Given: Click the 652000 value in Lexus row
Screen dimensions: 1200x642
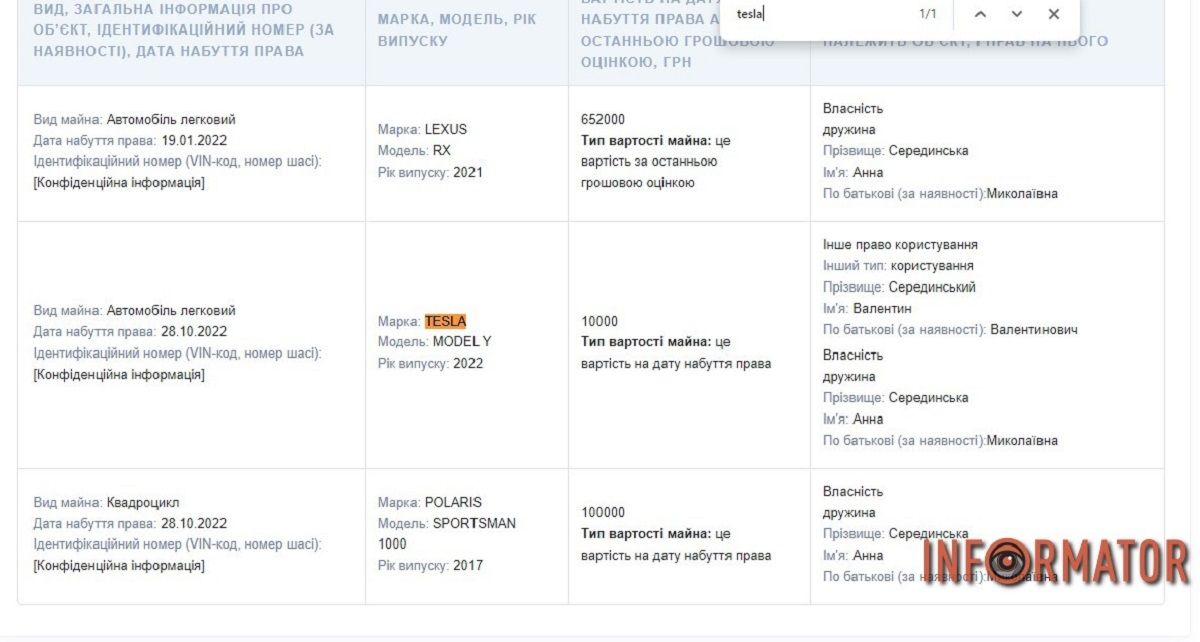Looking at the screenshot, I should pos(603,119).
